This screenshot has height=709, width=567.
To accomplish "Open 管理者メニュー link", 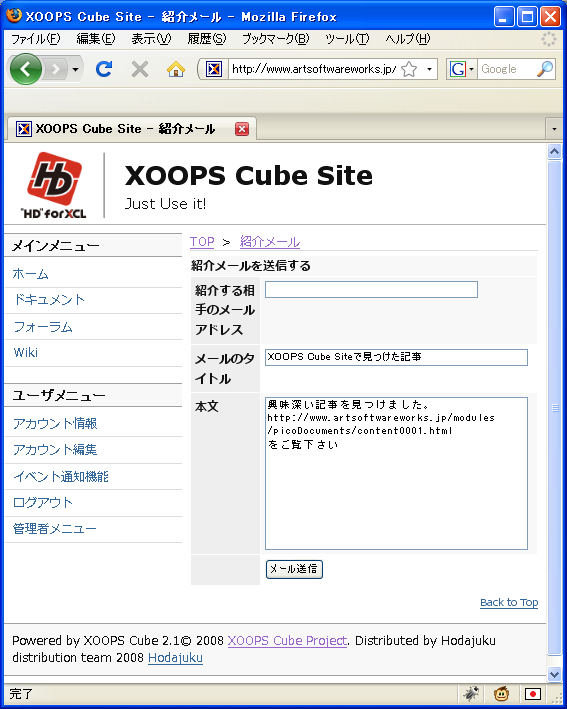I will point(54,529).
